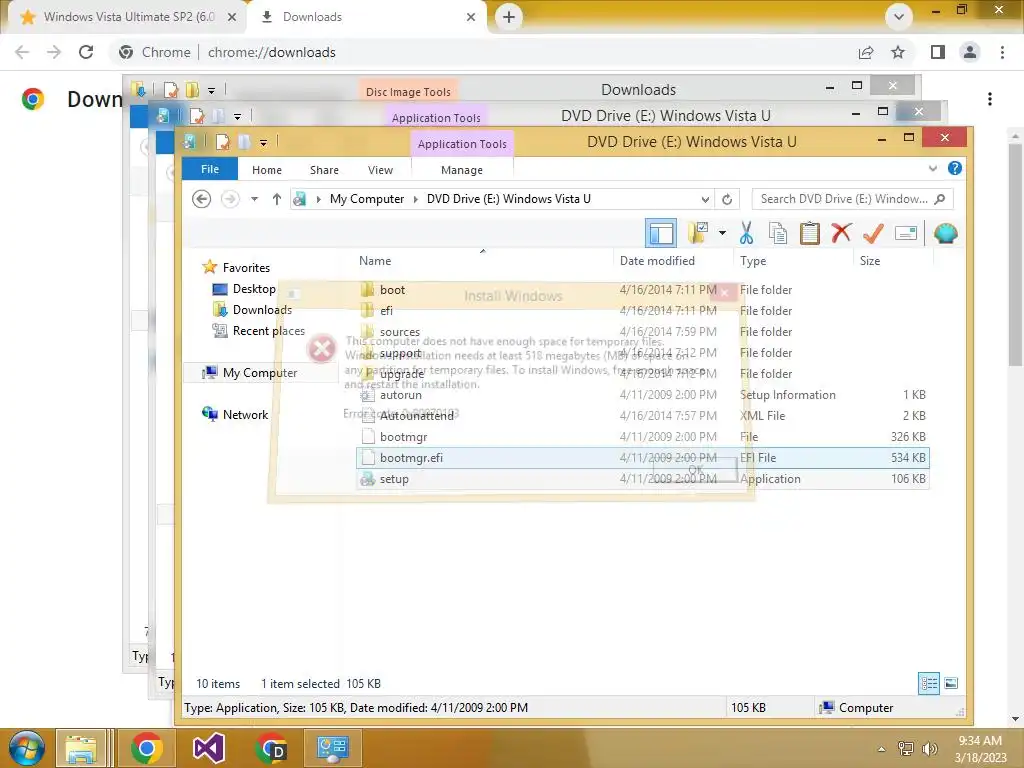Select My Computer in navigation pane
Screen dimensions: 1024x768
[x=259, y=372]
